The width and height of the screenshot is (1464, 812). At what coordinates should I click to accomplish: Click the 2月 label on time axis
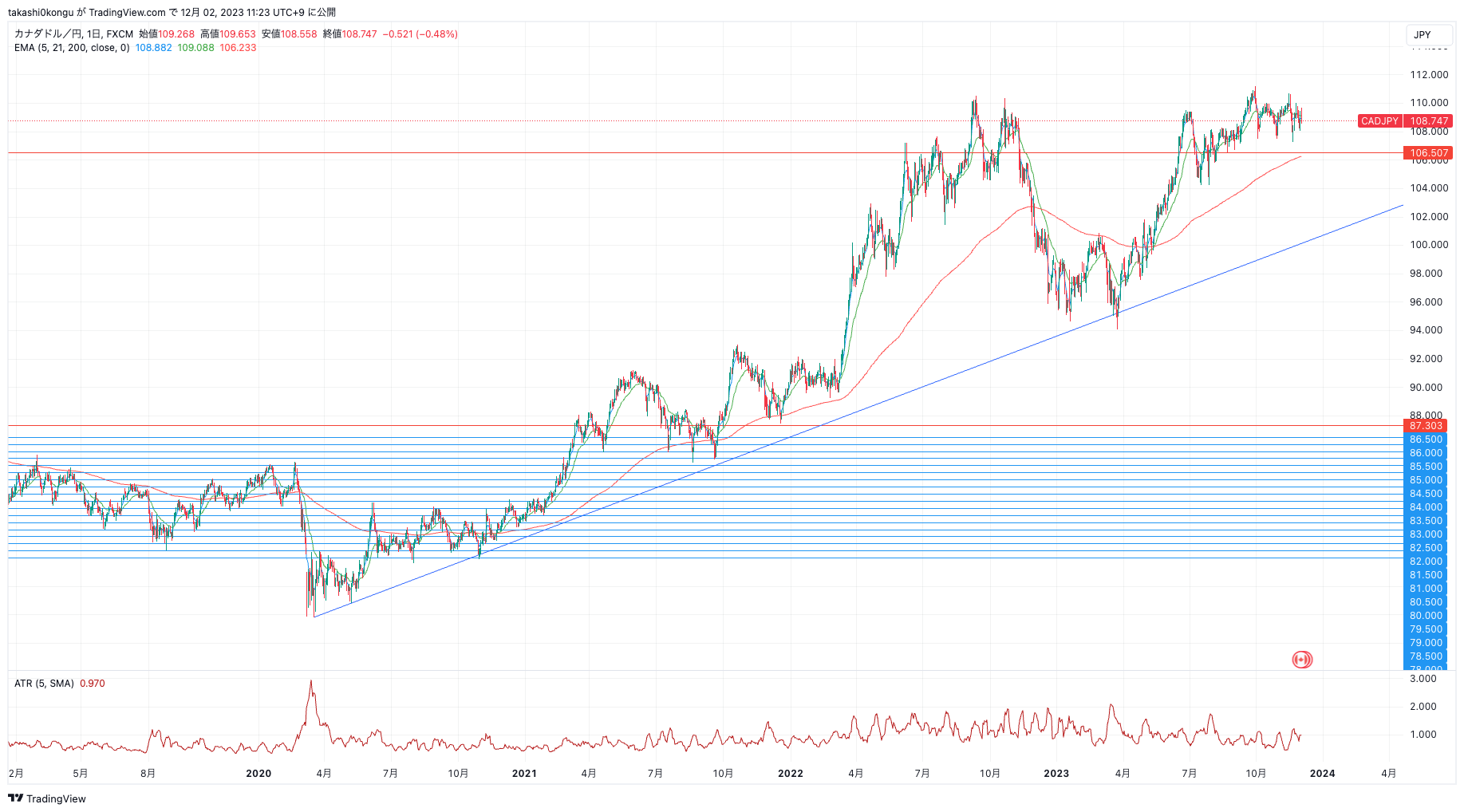click(16, 774)
